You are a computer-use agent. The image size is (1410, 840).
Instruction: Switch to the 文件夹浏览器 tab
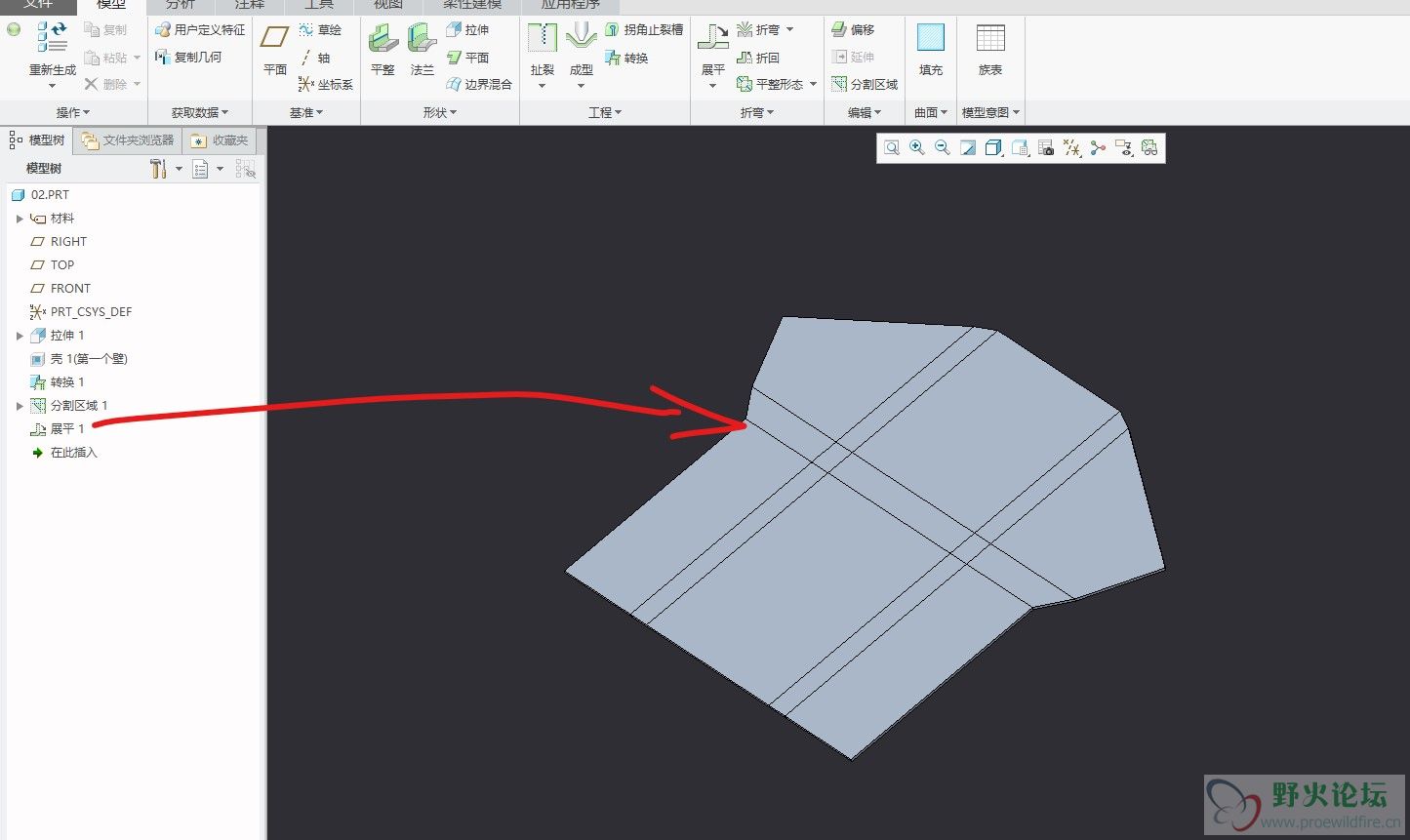(x=128, y=140)
